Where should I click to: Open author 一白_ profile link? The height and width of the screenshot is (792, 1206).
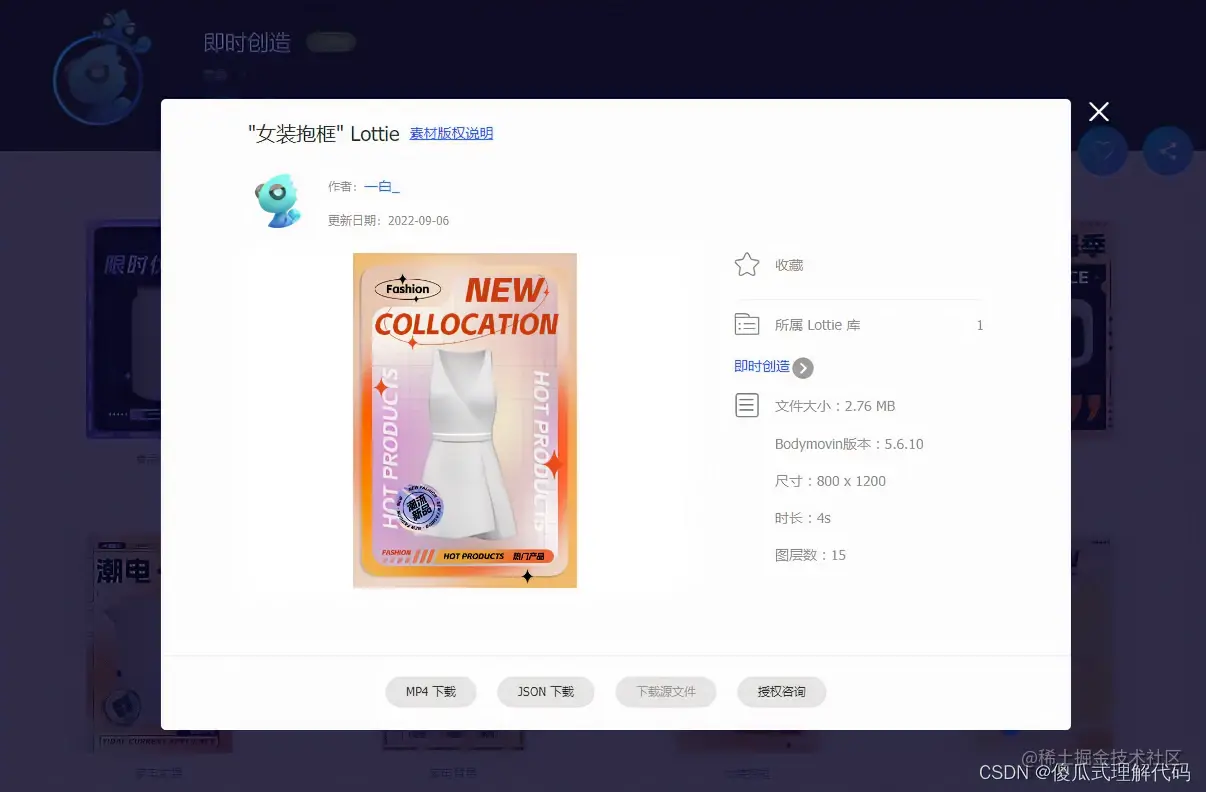(x=381, y=186)
